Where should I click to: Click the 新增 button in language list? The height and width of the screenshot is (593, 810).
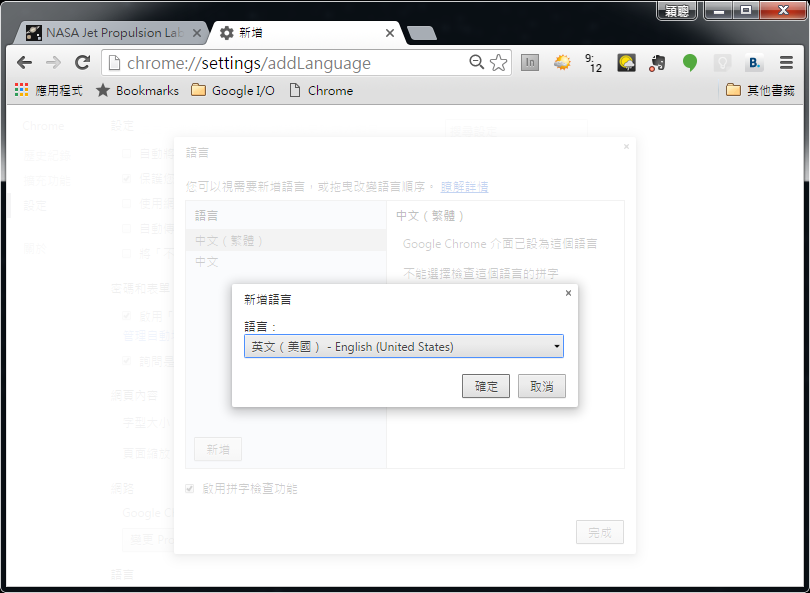click(218, 449)
